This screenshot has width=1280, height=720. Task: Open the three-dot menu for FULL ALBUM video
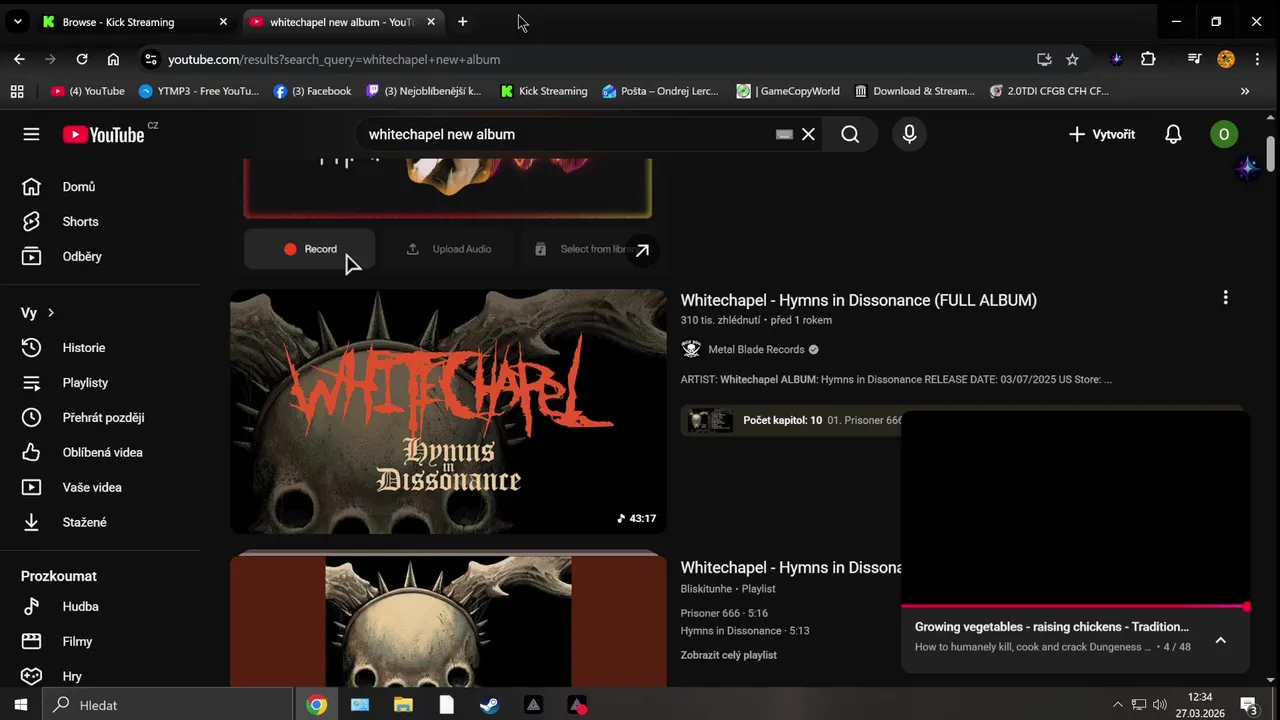click(x=1225, y=298)
